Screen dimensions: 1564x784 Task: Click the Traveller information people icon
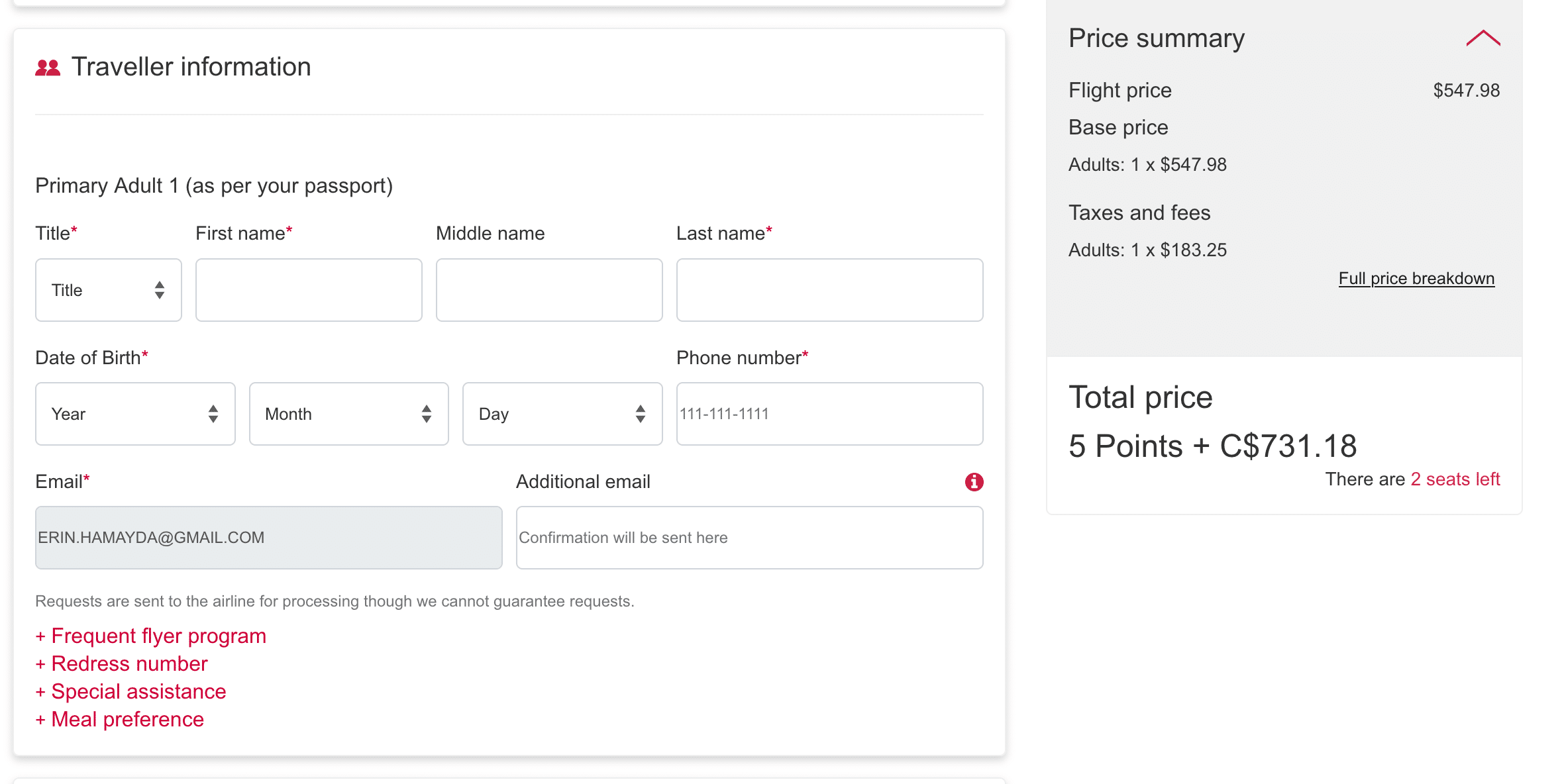point(48,68)
